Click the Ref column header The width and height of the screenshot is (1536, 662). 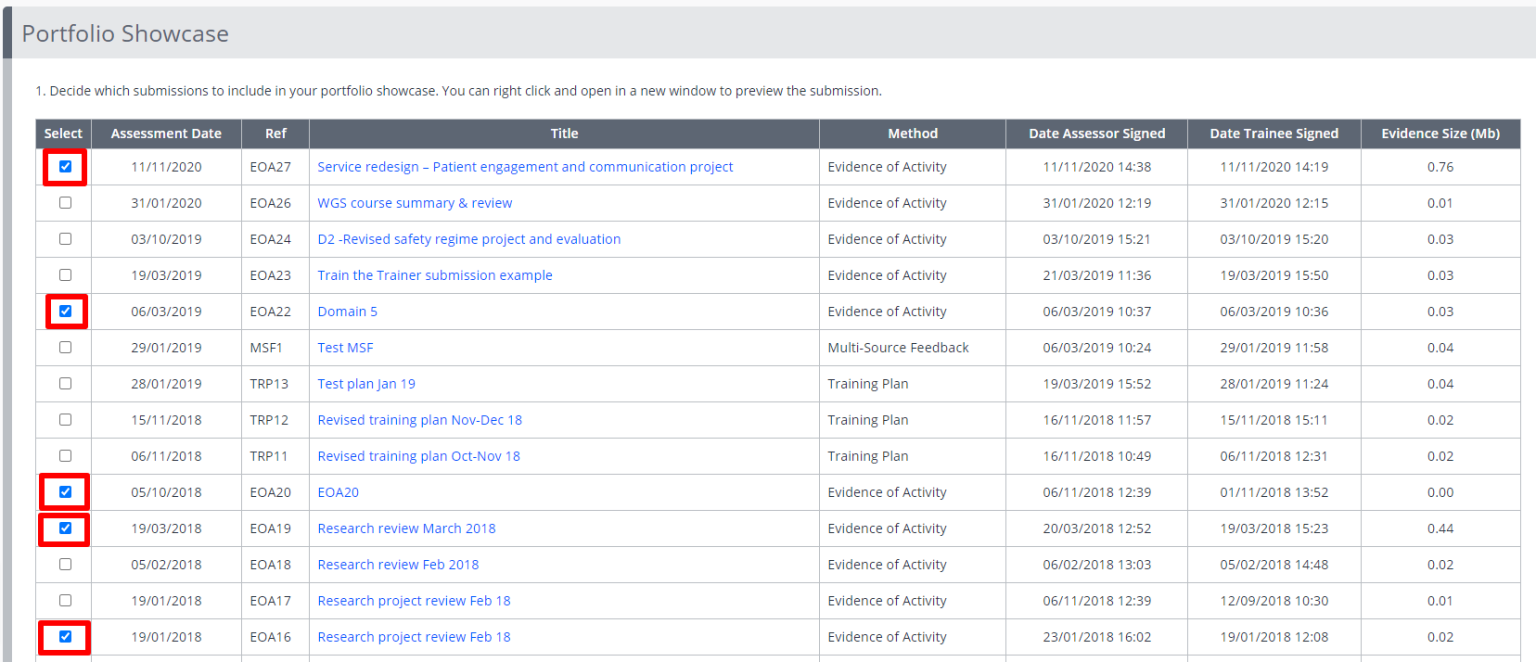[x=275, y=133]
